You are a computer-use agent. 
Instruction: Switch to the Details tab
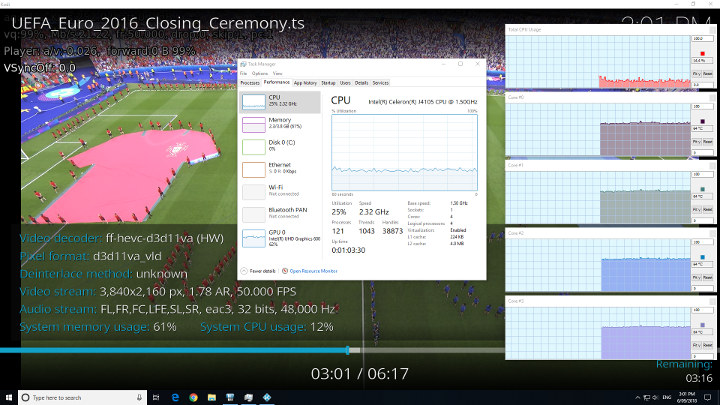pyautogui.click(x=361, y=83)
